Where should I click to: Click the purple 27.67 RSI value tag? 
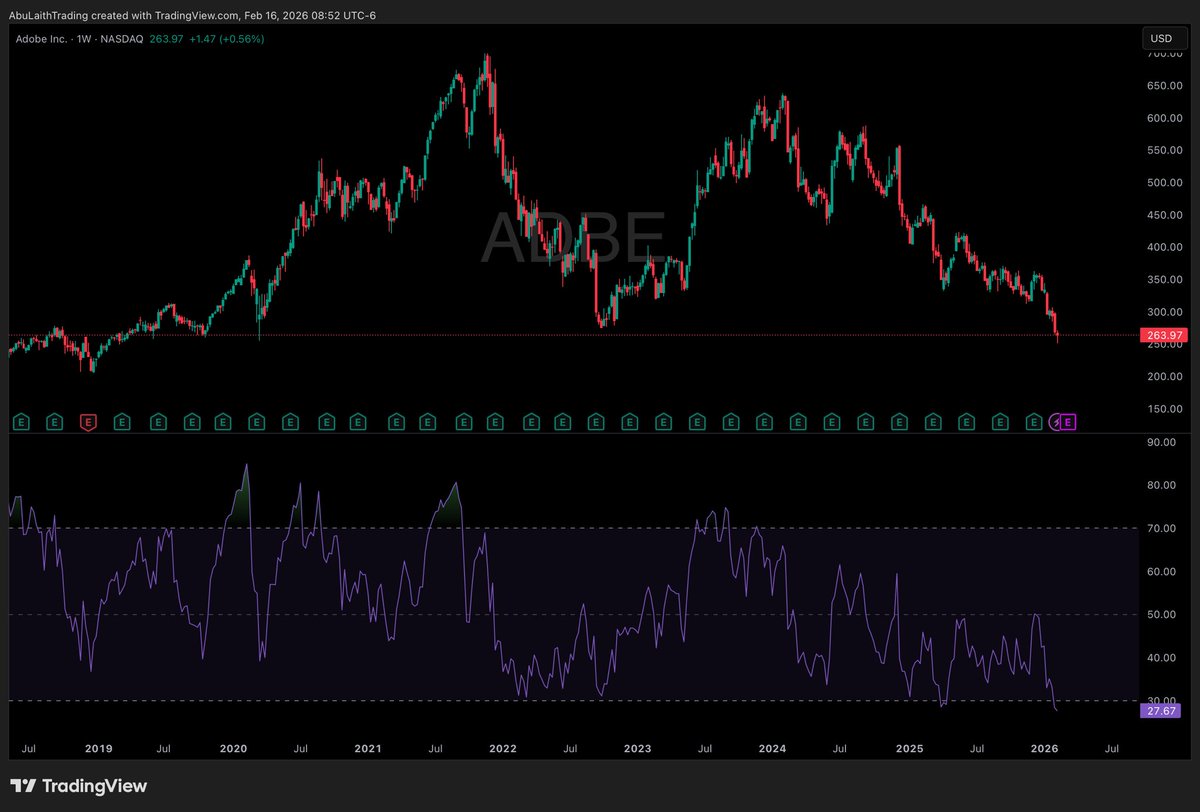pyautogui.click(x=1160, y=711)
